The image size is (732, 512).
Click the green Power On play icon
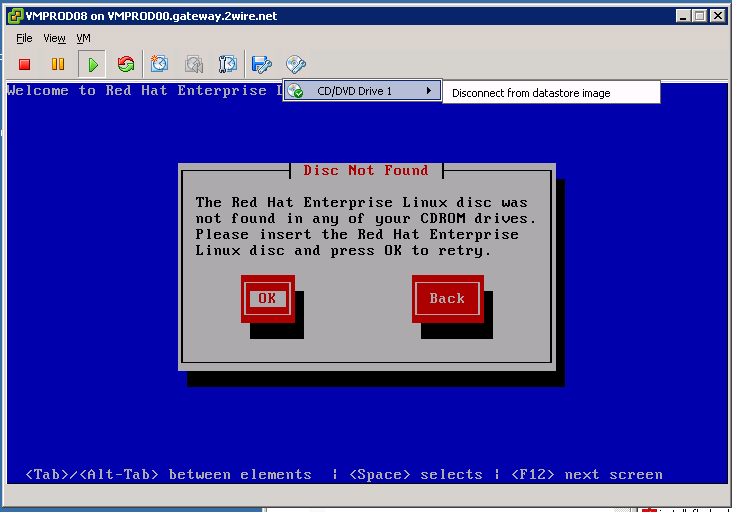pos(92,64)
